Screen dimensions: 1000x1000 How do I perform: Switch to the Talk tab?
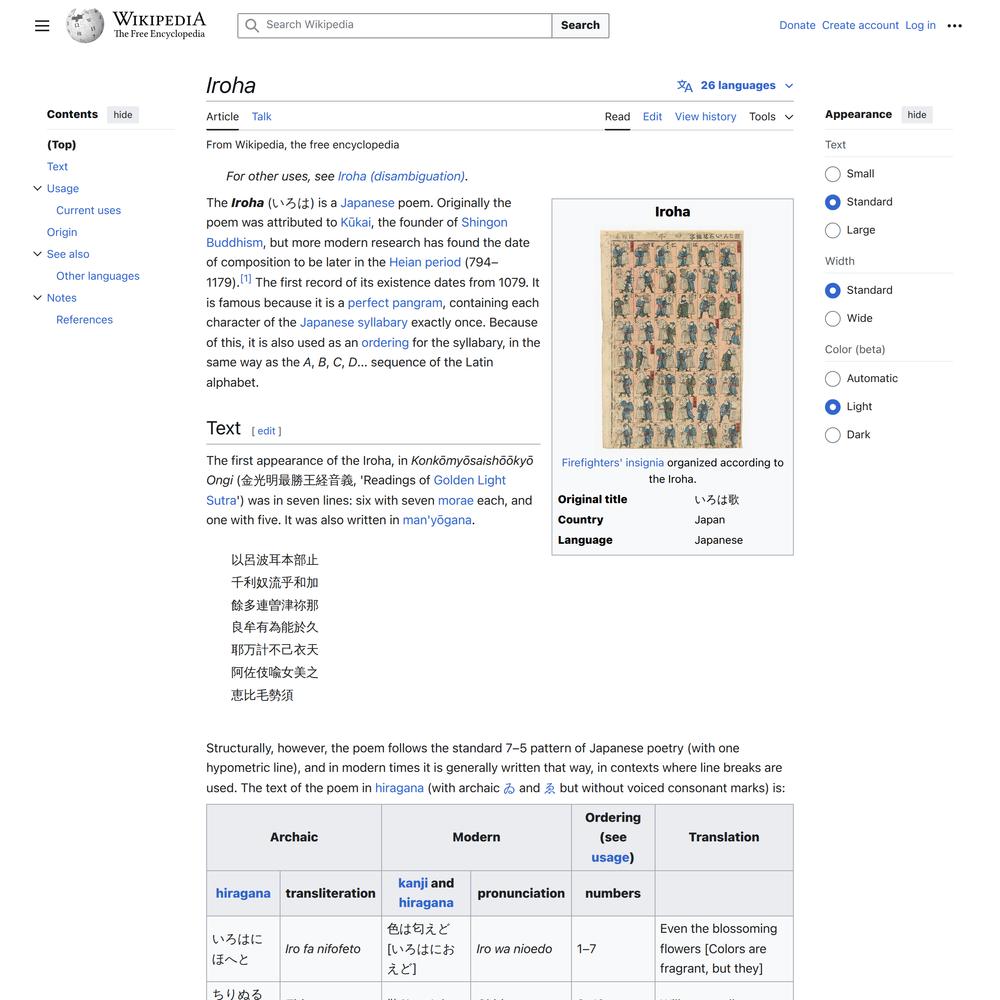261,117
